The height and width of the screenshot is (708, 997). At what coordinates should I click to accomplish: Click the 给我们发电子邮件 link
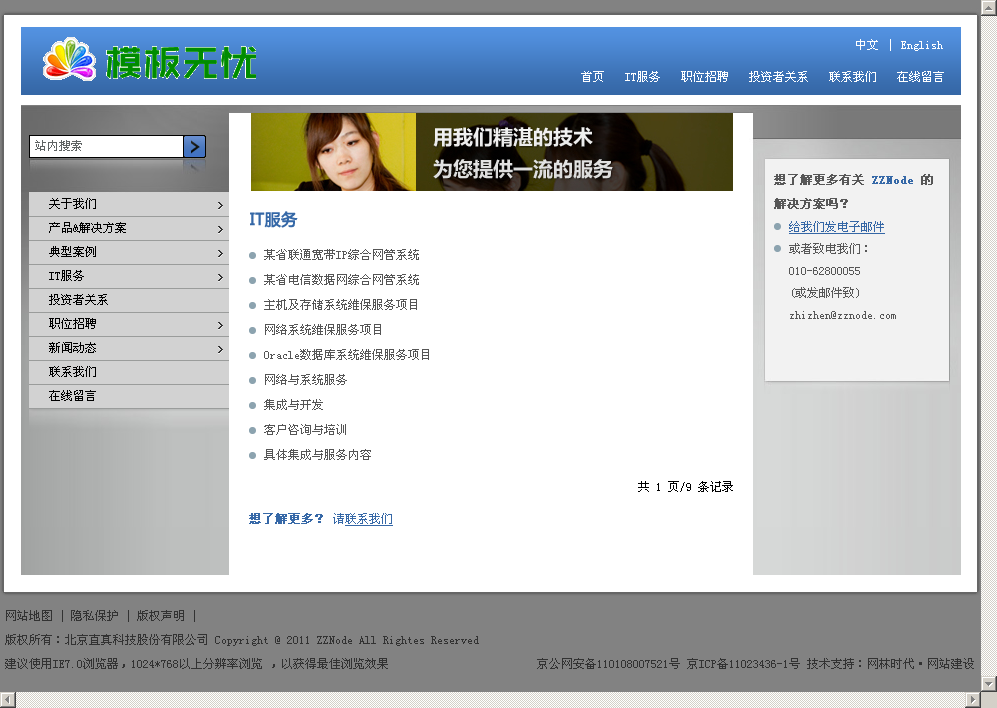point(836,227)
